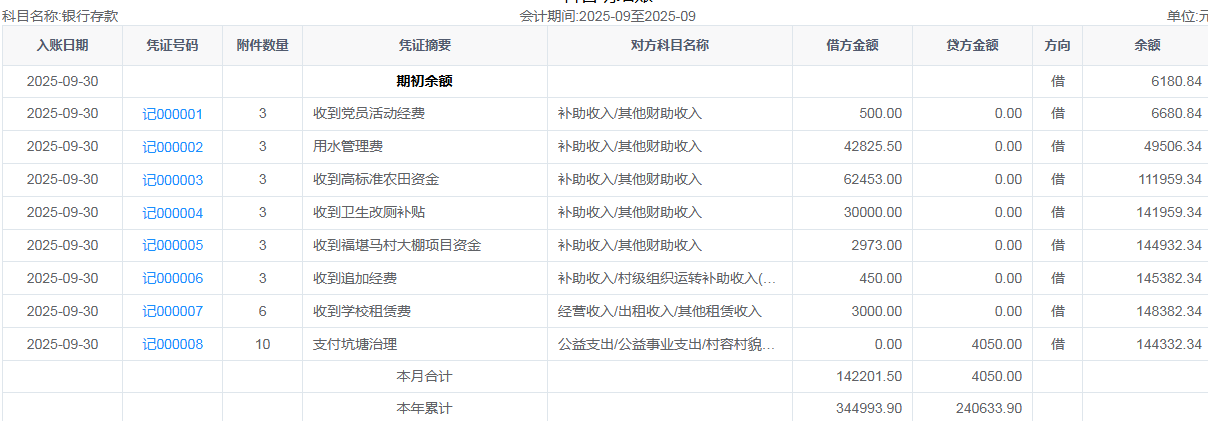The image size is (1208, 421).
Task: Select the 收到高标准农田资金 summary cell
Action: [x=376, y=180]
